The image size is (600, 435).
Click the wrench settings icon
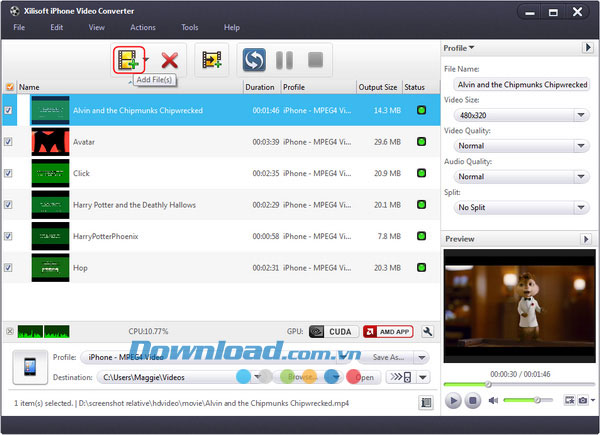428,332
